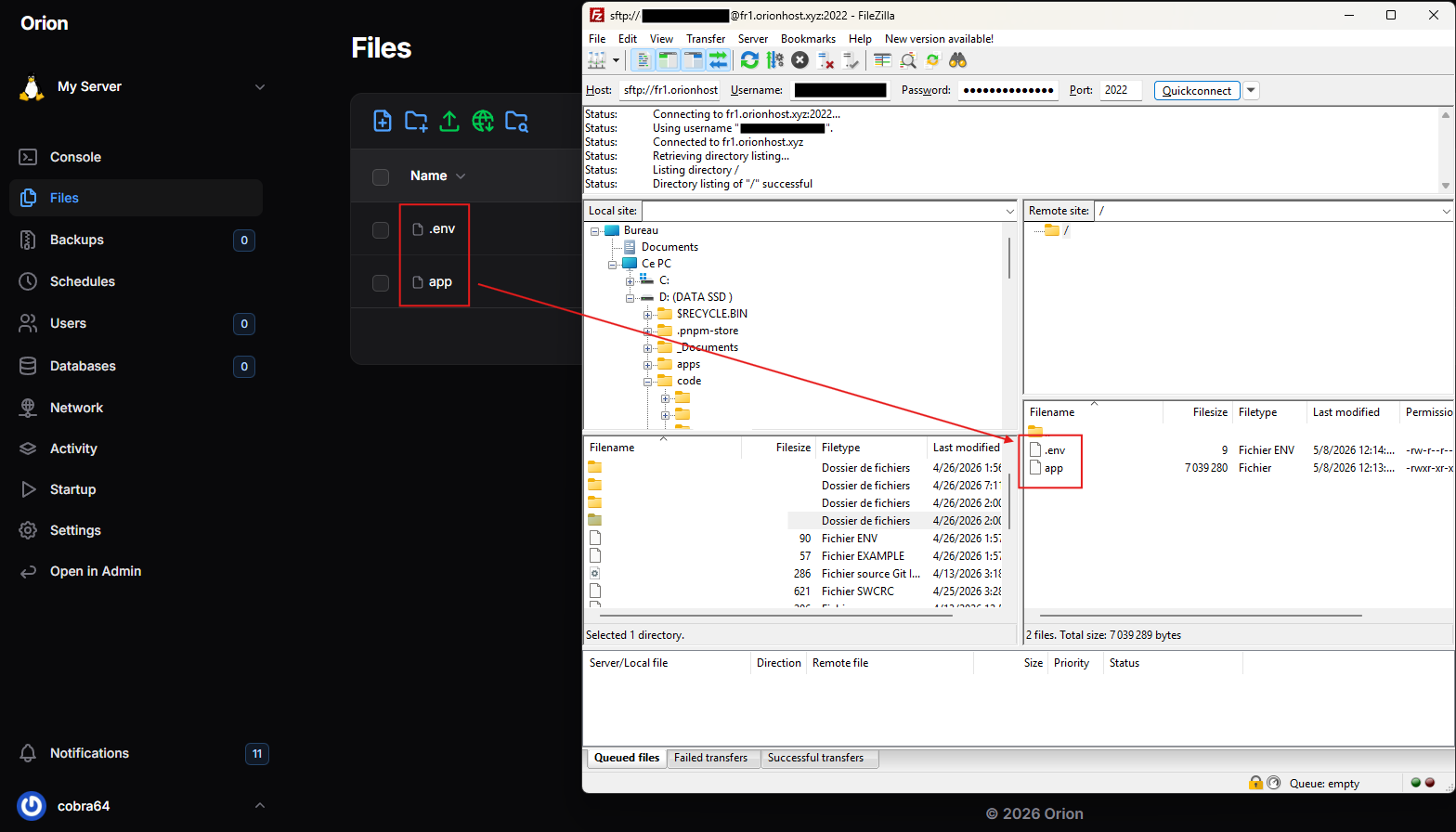Click the Quickconnect button
The height and width of the screenshot is (832, 1456).
tap(1197, 91)
